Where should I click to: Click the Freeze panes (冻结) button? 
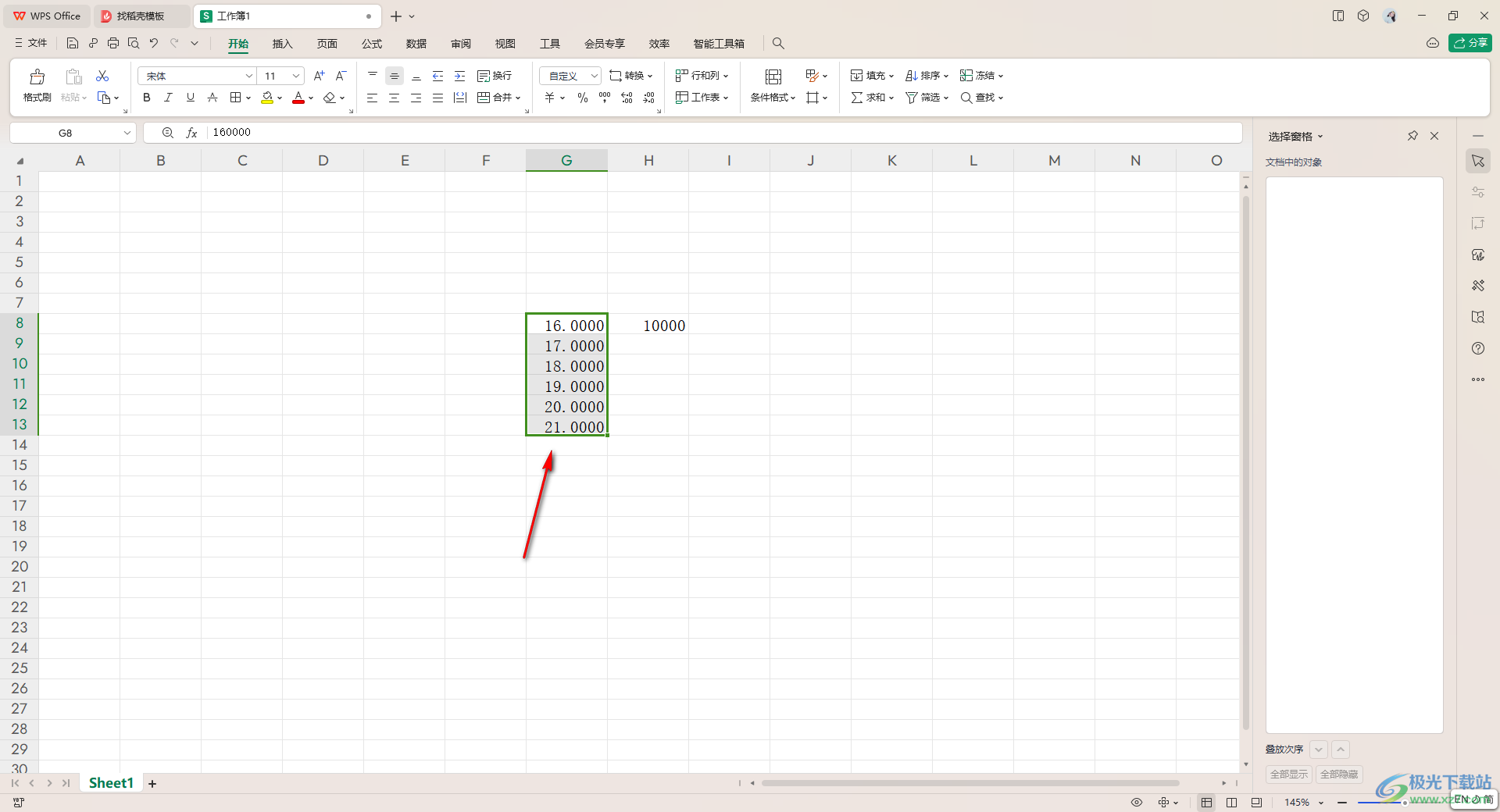click(981, 76)
